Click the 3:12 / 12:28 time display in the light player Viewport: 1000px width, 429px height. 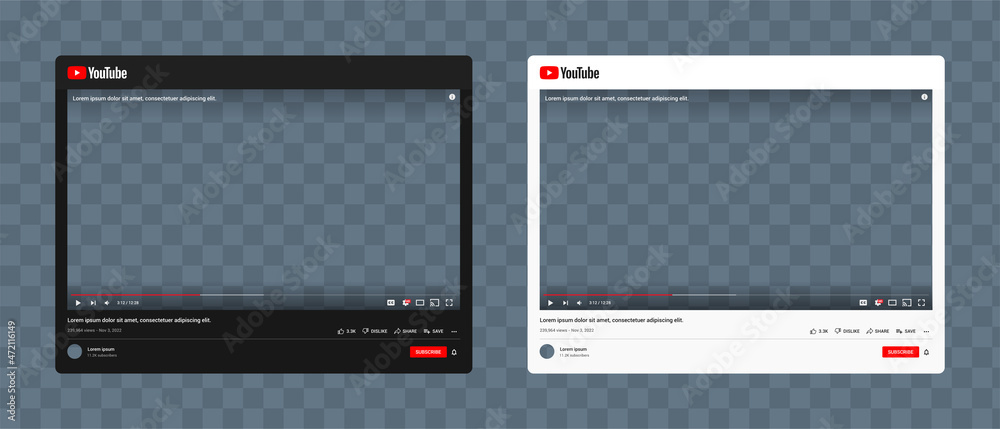tap(600, 303)
